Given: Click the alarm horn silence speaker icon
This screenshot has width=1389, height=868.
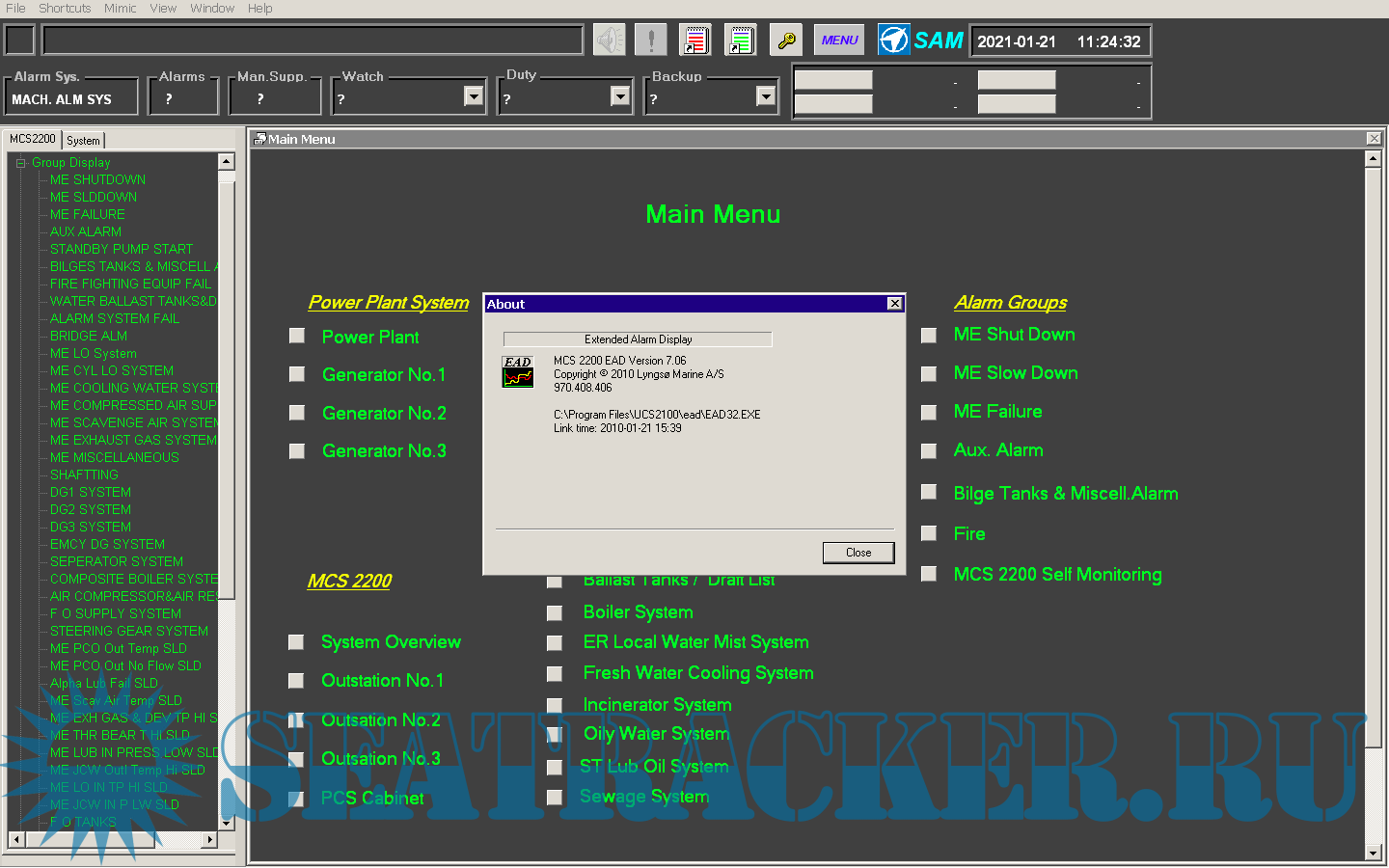Looking at the screenshot, I should [609, 41].
